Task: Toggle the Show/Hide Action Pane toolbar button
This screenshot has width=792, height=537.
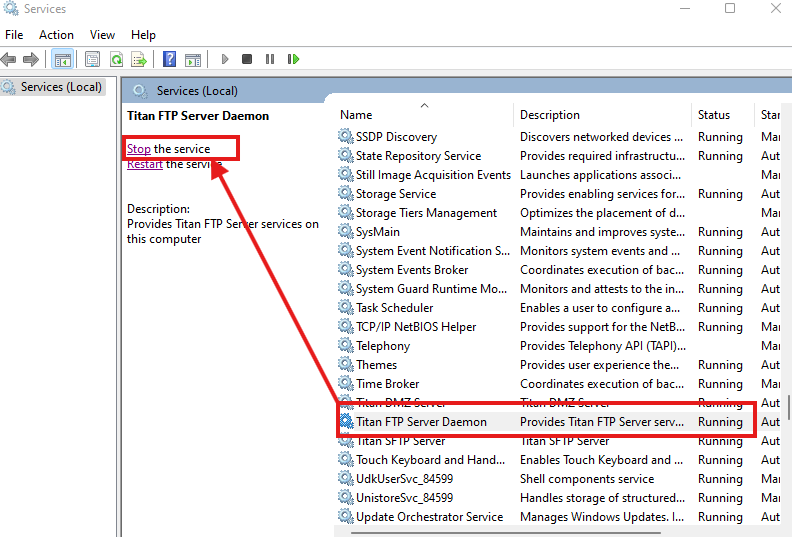Action: click(x=192, y=59)
